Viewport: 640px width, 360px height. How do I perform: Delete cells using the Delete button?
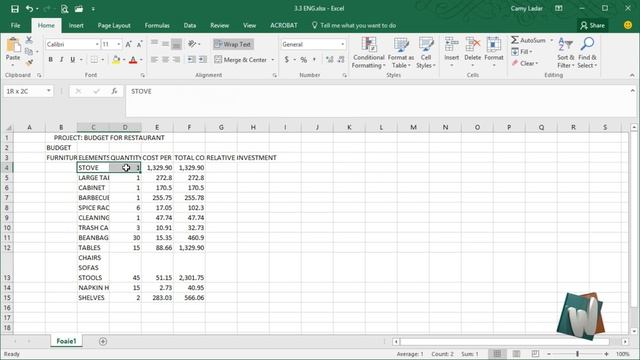click(473, 52)
